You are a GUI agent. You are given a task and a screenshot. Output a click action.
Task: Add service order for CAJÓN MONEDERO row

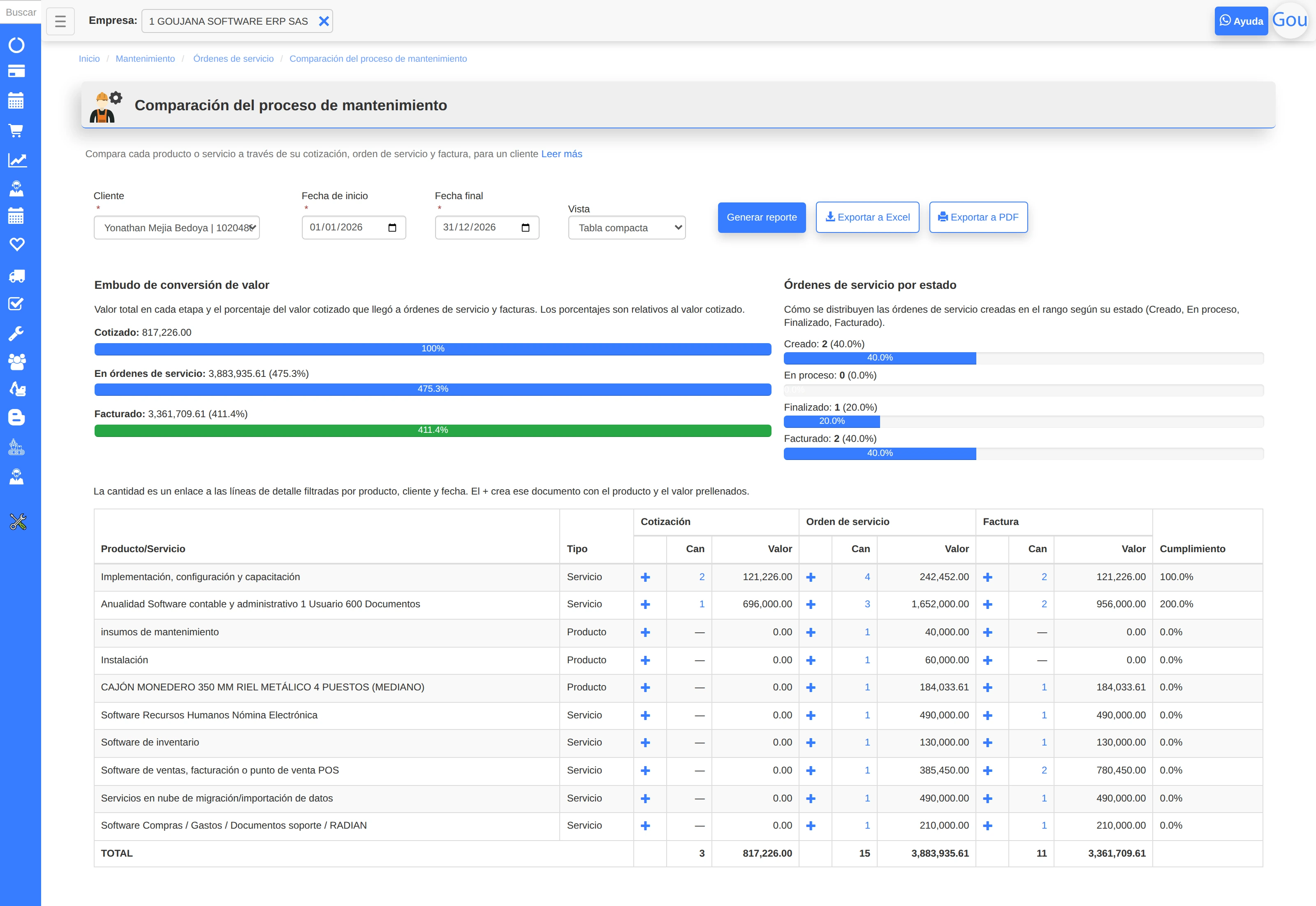(811, 688)
